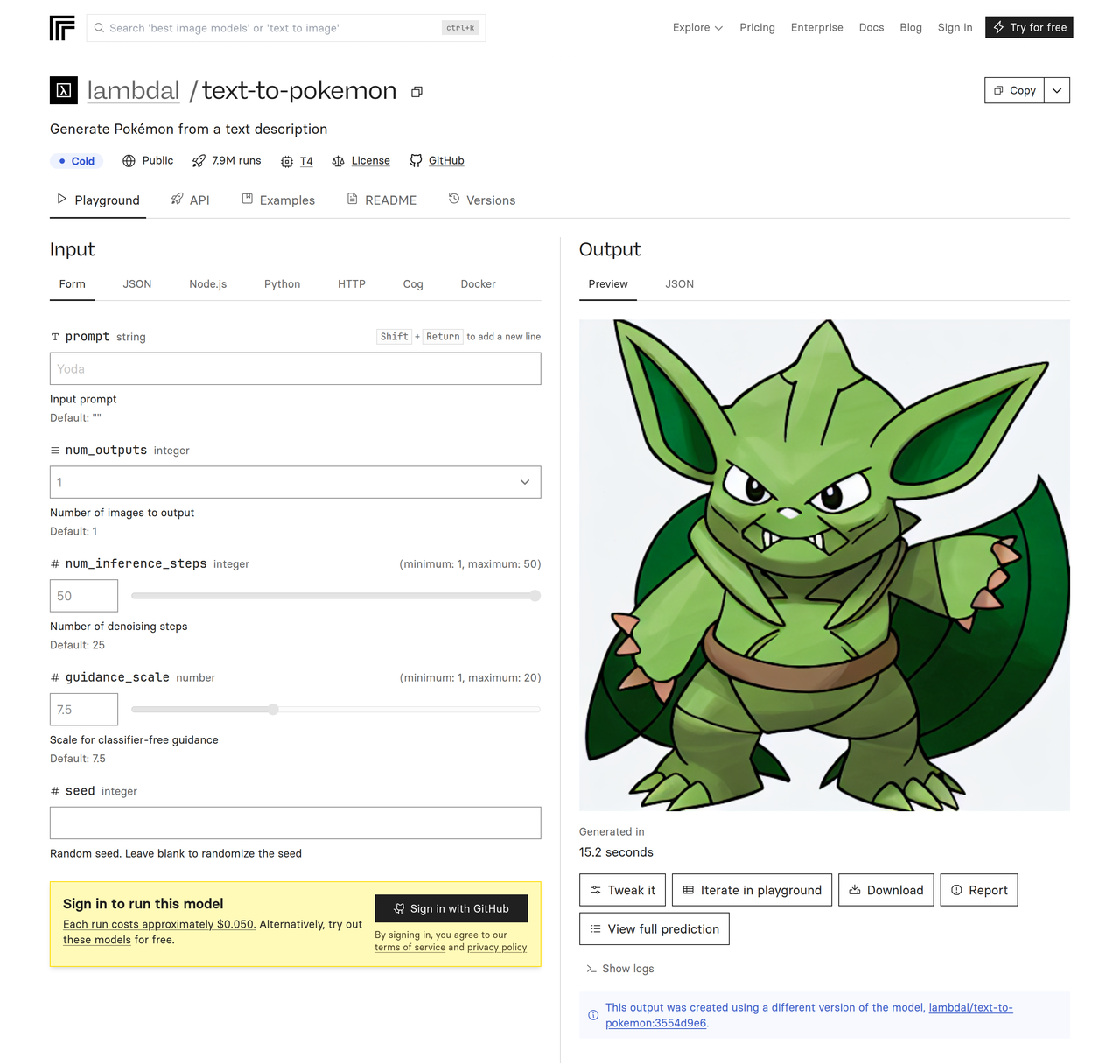Click the GitHub octocat icon
The width and height of the screenshot is (1120, 1064).
[416, 161]
